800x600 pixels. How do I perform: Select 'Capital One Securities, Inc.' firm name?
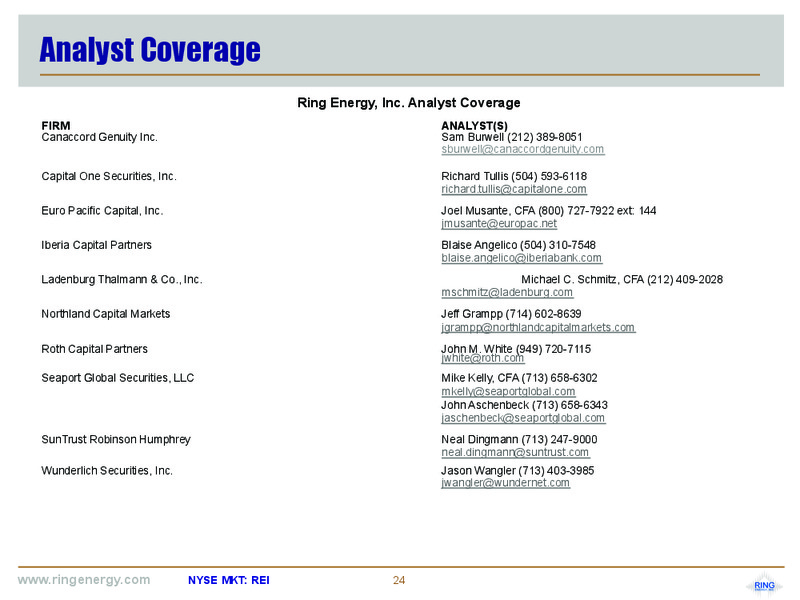109,177
